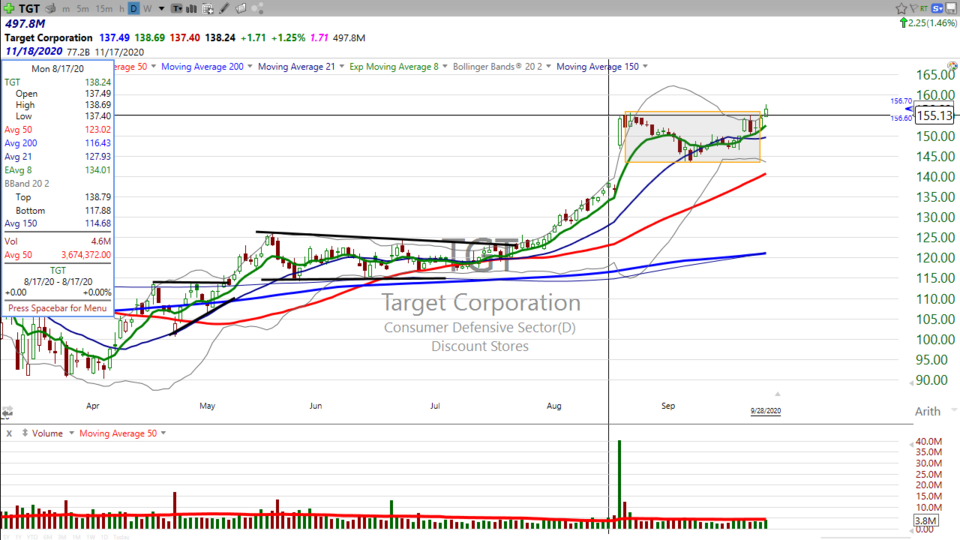The height and width of the screenshot is (540, 960).
Task: Click the 11/18/2020 earnings date text
Action: (34, 51)
